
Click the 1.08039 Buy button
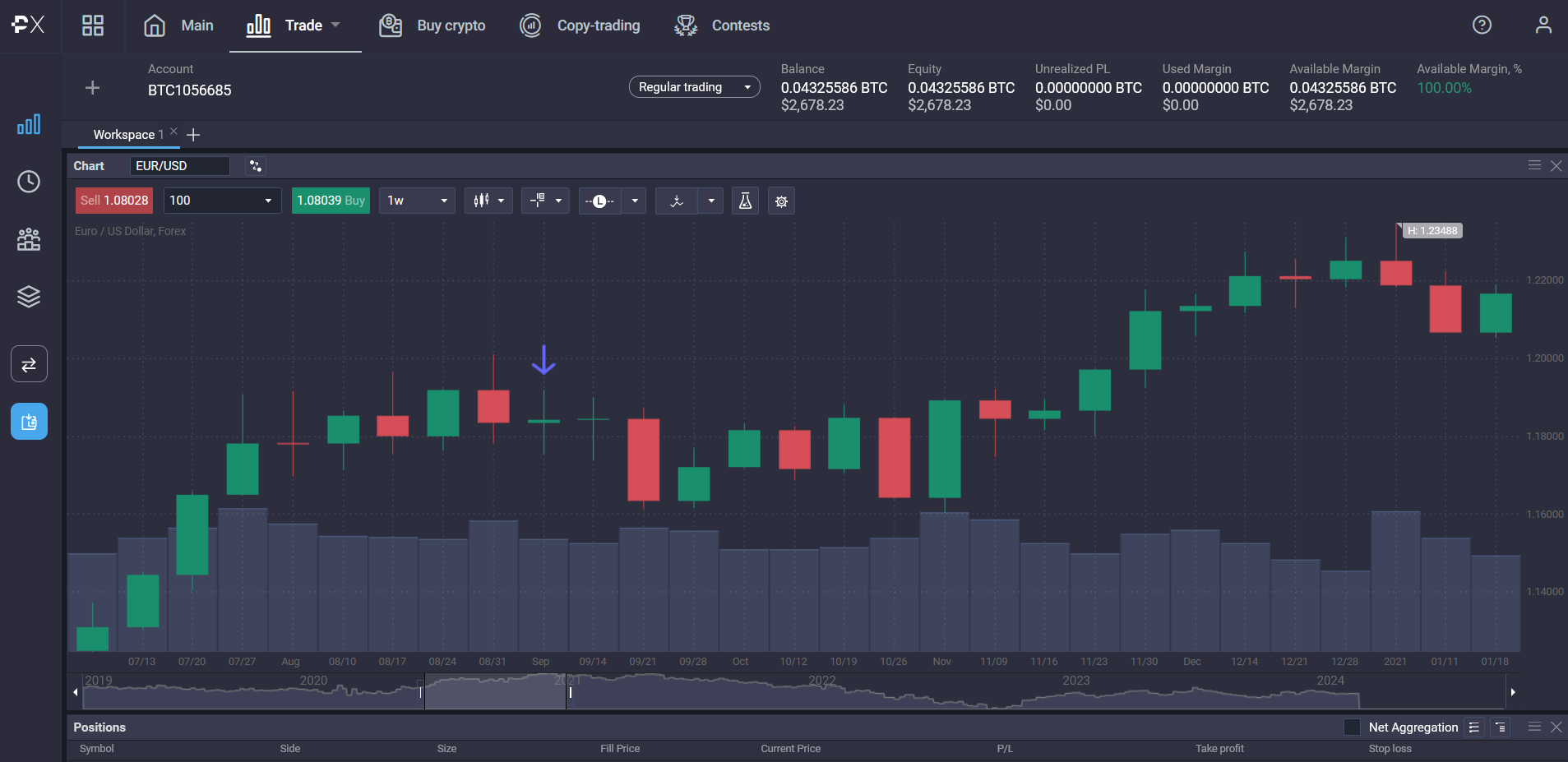(x=331, y=201)
